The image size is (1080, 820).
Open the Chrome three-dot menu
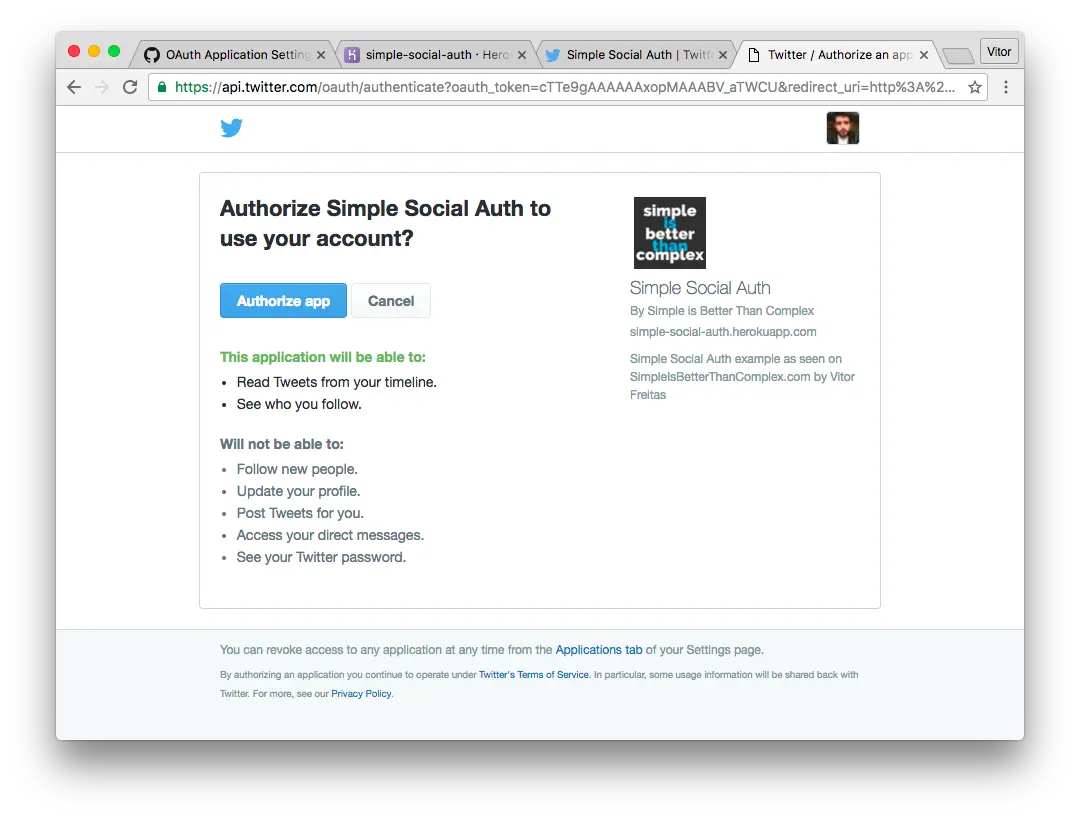point(1006,87)
